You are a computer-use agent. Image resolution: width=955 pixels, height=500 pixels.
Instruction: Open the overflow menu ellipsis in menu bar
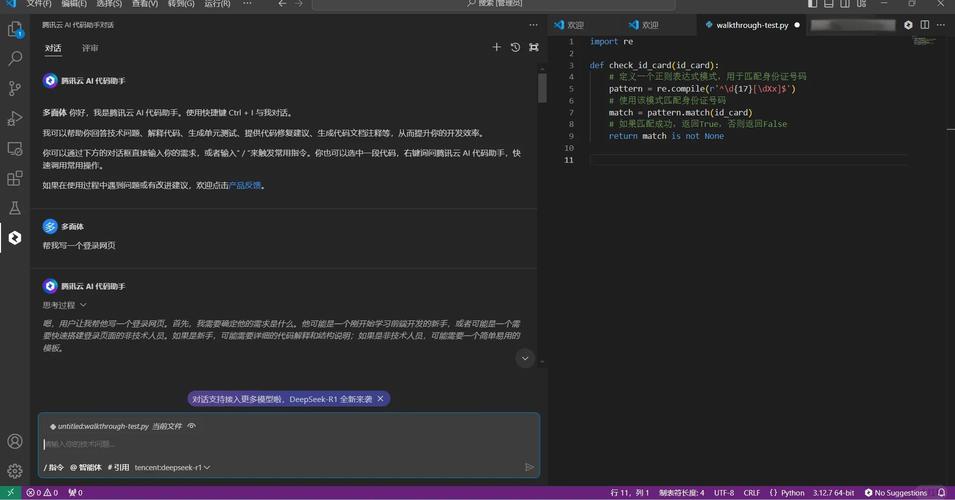tap(247, 4)
